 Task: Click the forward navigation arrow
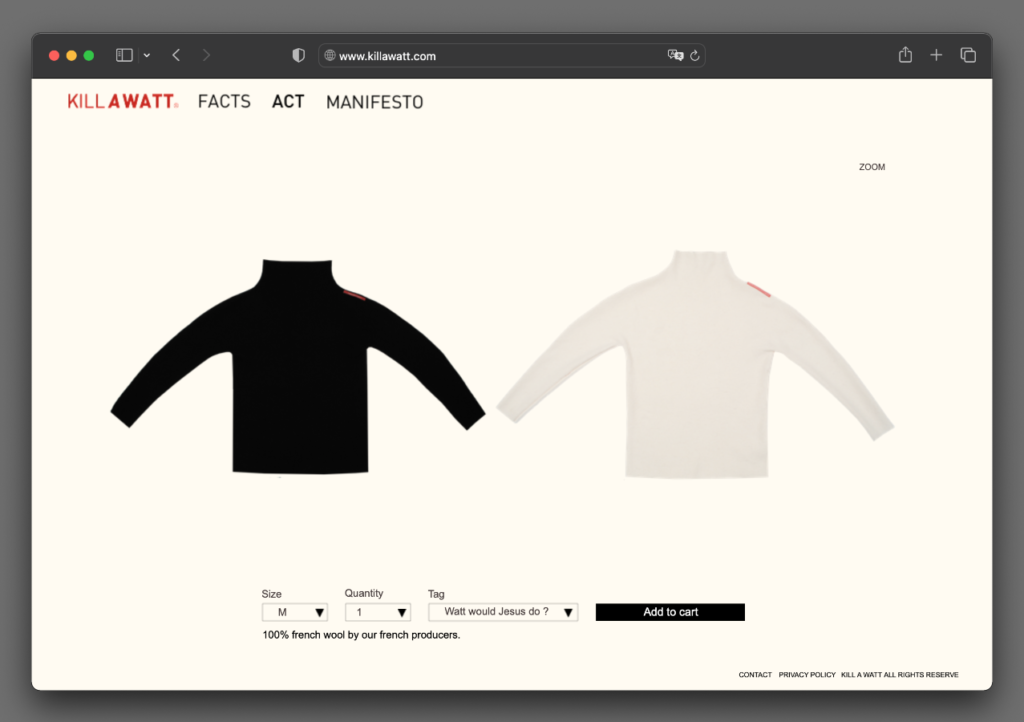[x=206, y=56]
